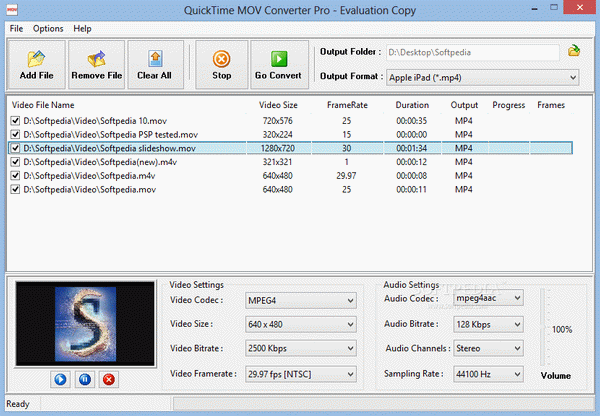Click the Go Convert button
Viewport: 600px width, 416px height.
279,65
